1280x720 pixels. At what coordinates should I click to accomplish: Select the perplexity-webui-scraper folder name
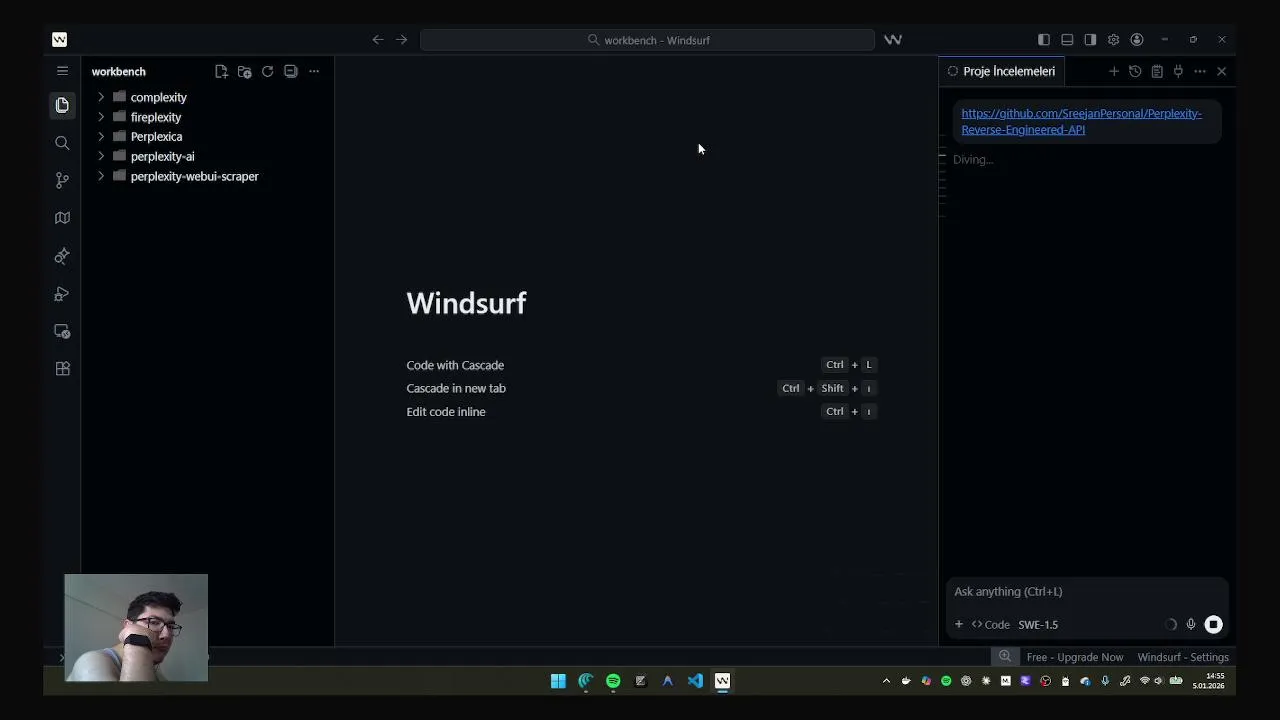pyautogui.click(x=194, y=176)
